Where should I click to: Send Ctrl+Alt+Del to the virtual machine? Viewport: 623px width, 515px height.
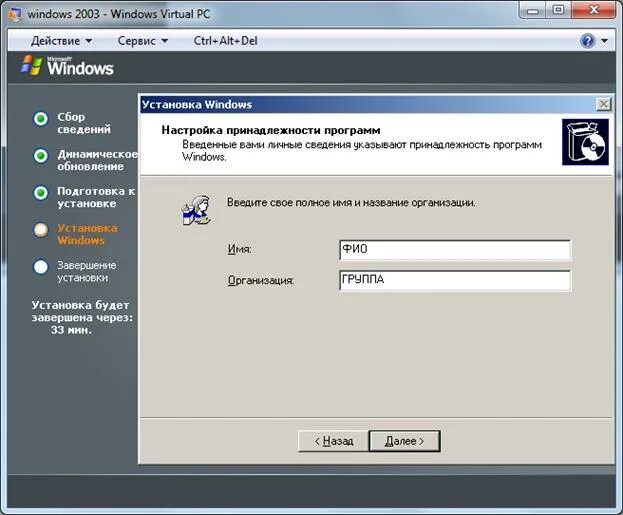point(225,41)
